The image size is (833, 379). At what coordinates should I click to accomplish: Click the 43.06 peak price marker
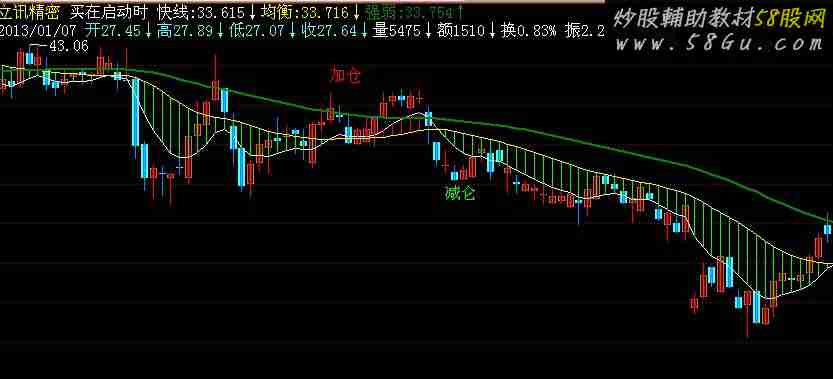(69, 47)
